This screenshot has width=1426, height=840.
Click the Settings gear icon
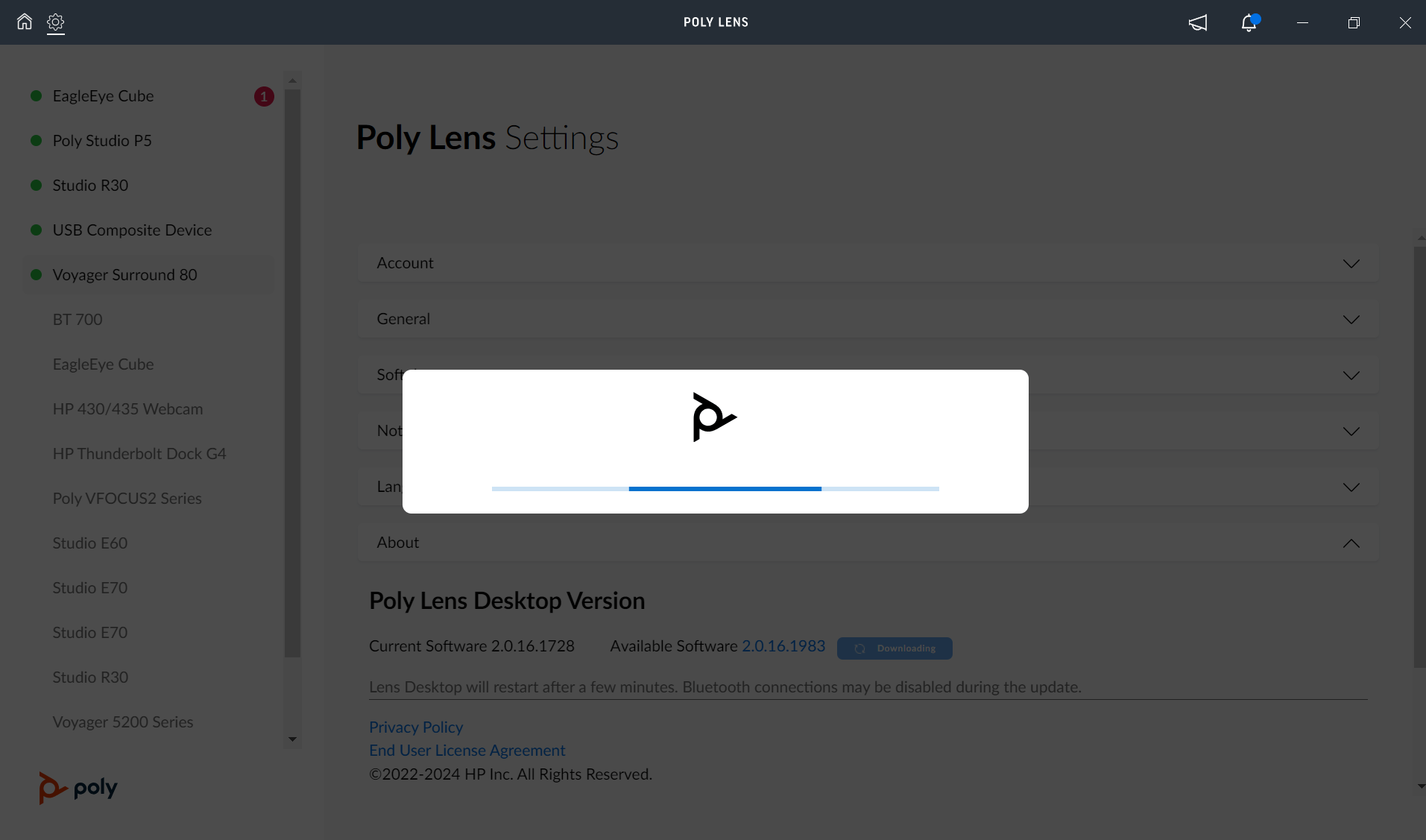(56, 22)
